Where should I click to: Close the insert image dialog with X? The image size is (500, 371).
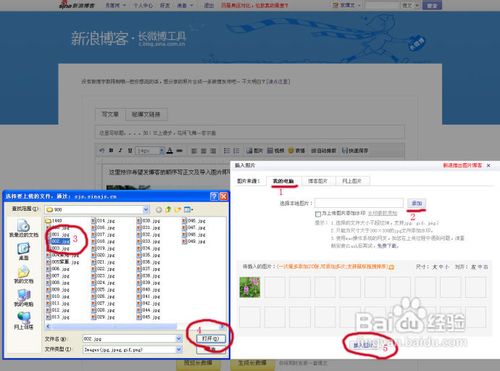point(488,165)
